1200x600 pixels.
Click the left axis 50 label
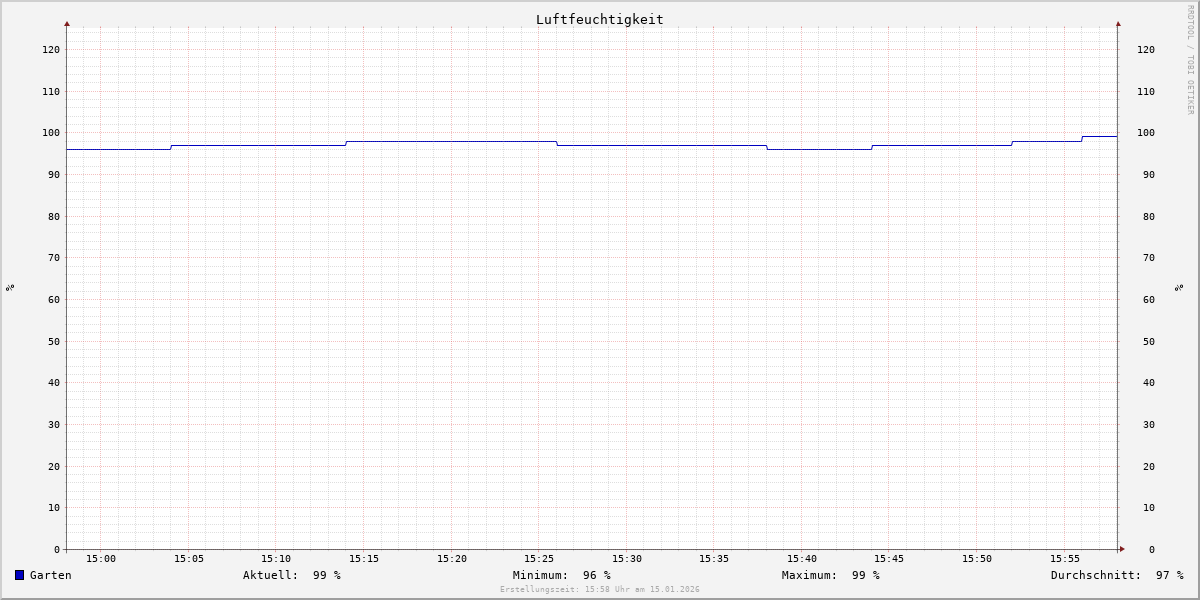coord(54,341)
